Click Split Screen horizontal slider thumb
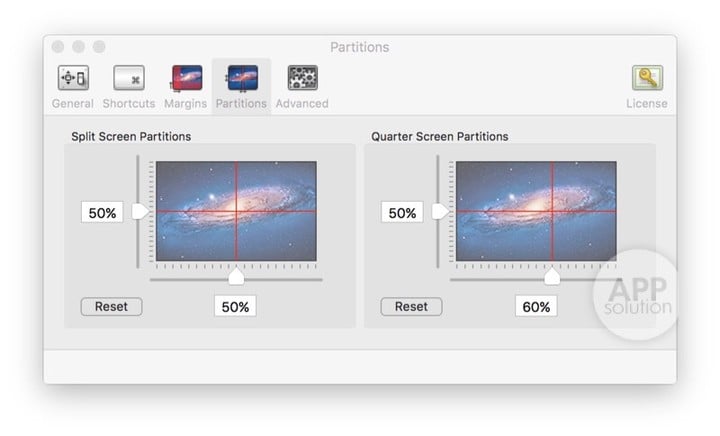The width and height of the screenshot is (720, 436). tap(236, 275)
